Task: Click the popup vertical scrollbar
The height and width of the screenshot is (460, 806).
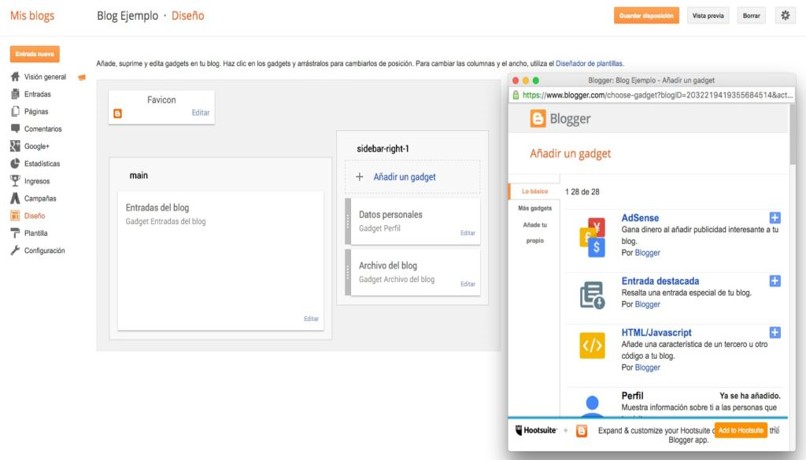Action: coord(792,135)
